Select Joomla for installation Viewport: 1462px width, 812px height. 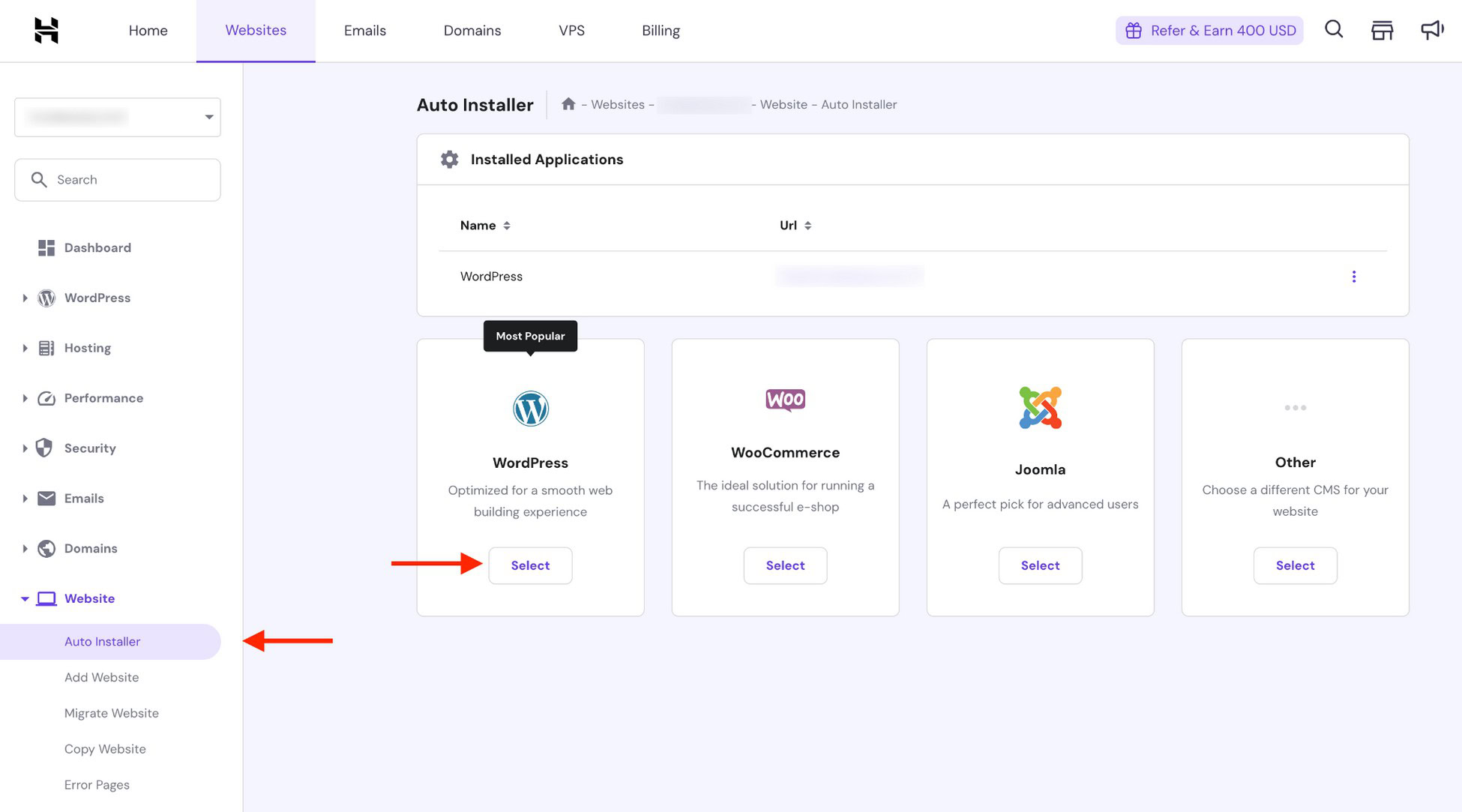(1041, 565)
